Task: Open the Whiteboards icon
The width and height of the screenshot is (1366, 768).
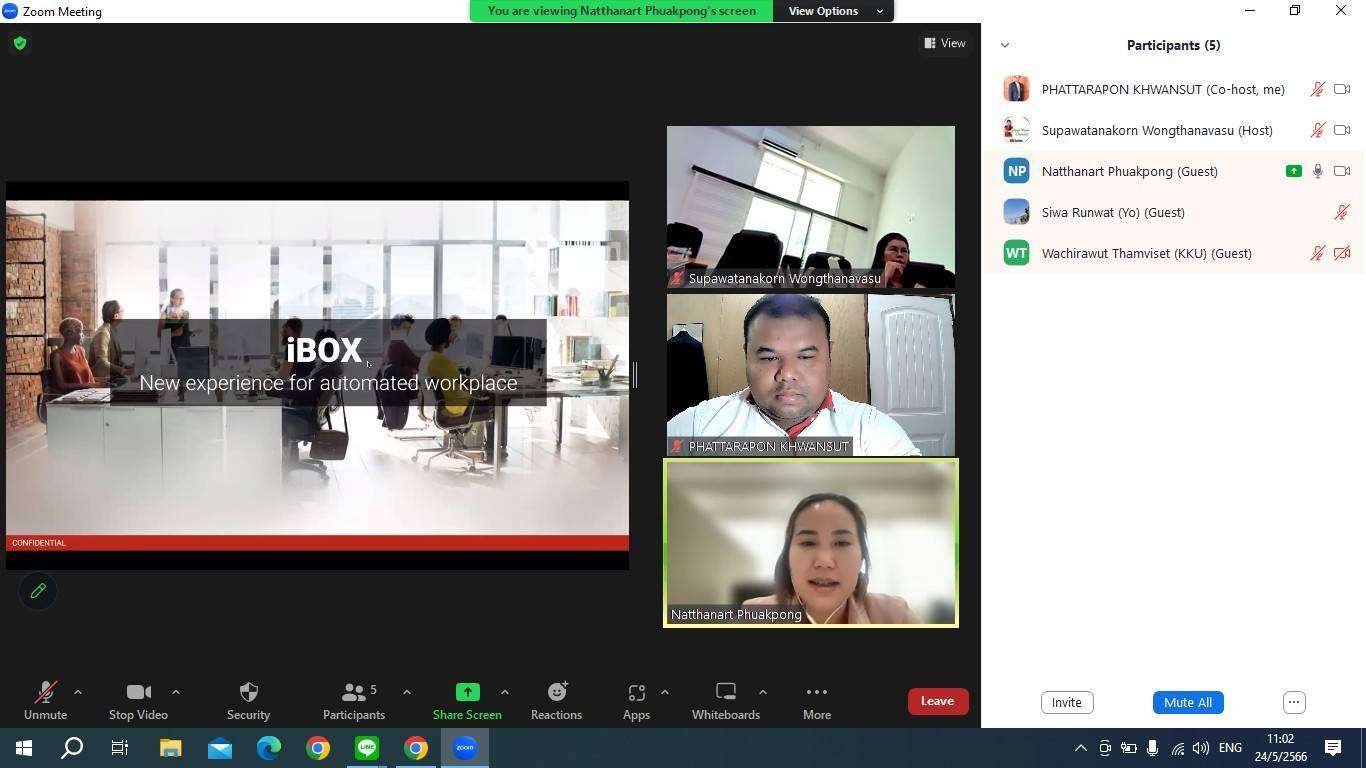Action: coord(726,692)
